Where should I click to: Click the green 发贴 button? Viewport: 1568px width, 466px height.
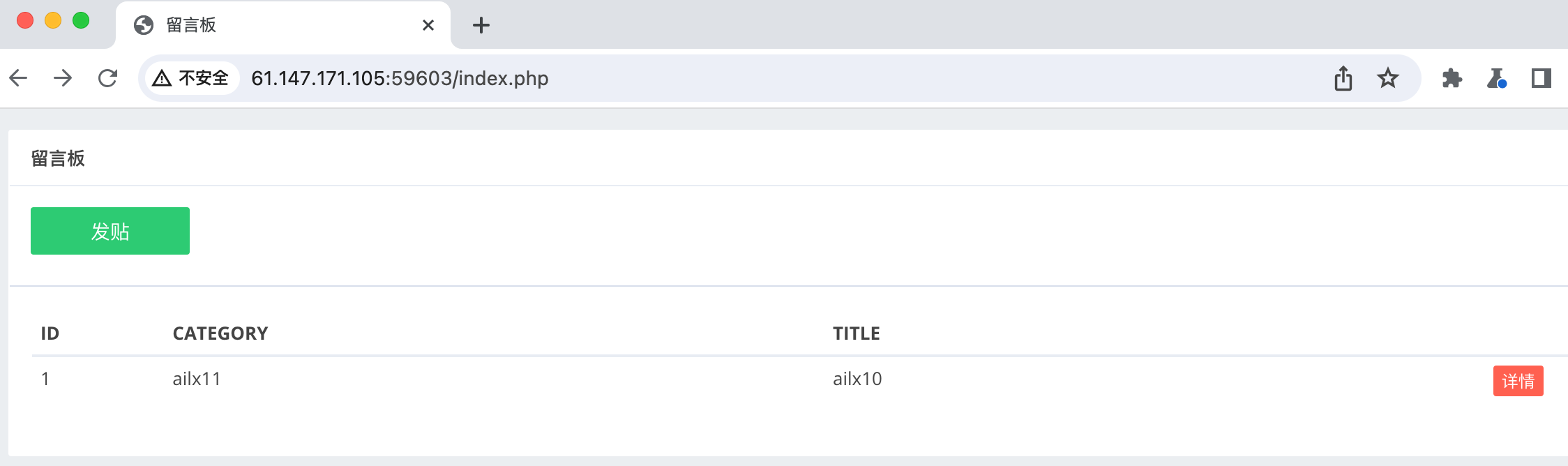pos(110,231)
